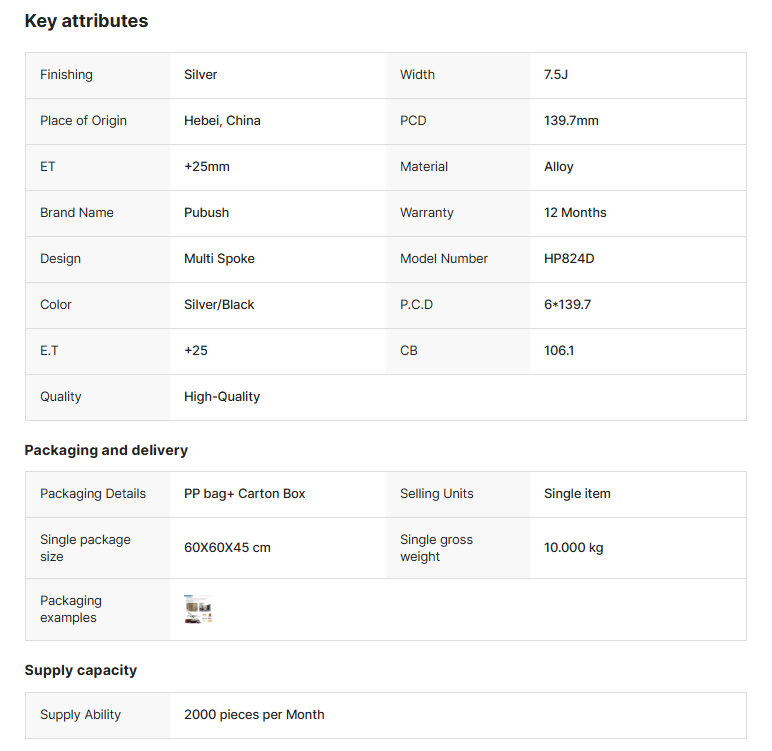This screenshot has width=772, height=751.
Task: Select the HP824D model number value
Action: [x=569, y=259]
